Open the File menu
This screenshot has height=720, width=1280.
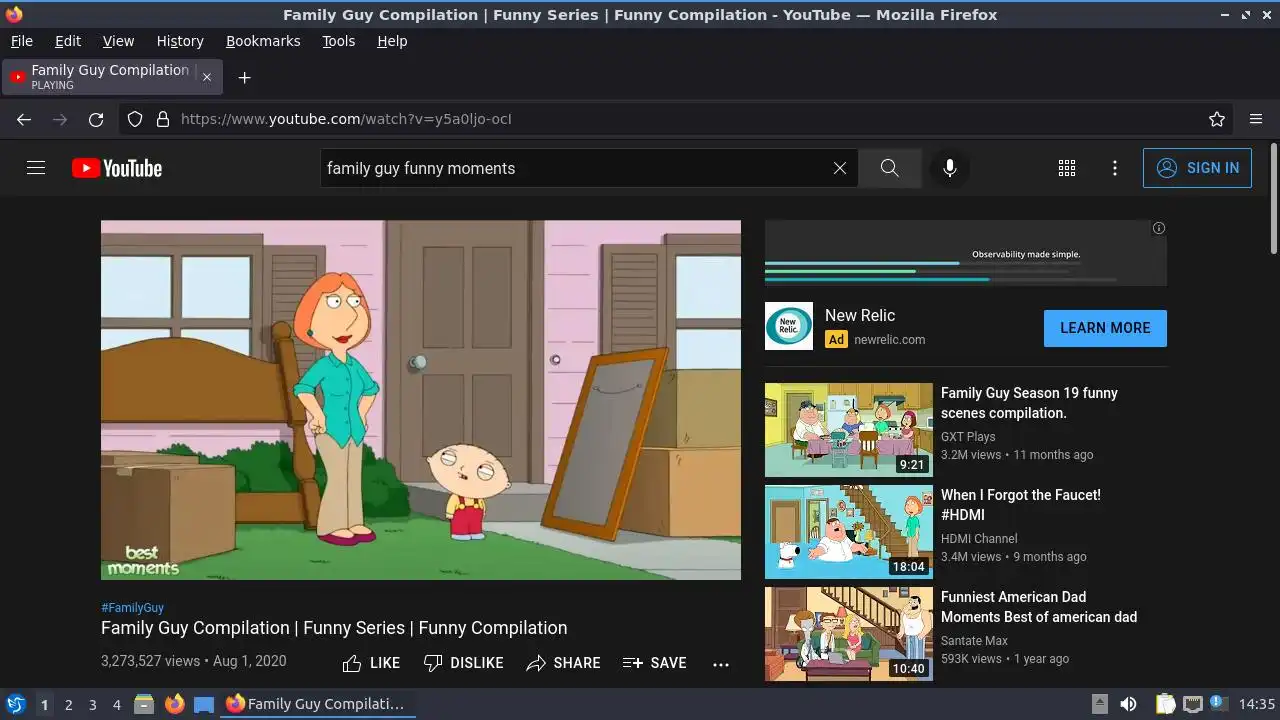pos(22,41)
